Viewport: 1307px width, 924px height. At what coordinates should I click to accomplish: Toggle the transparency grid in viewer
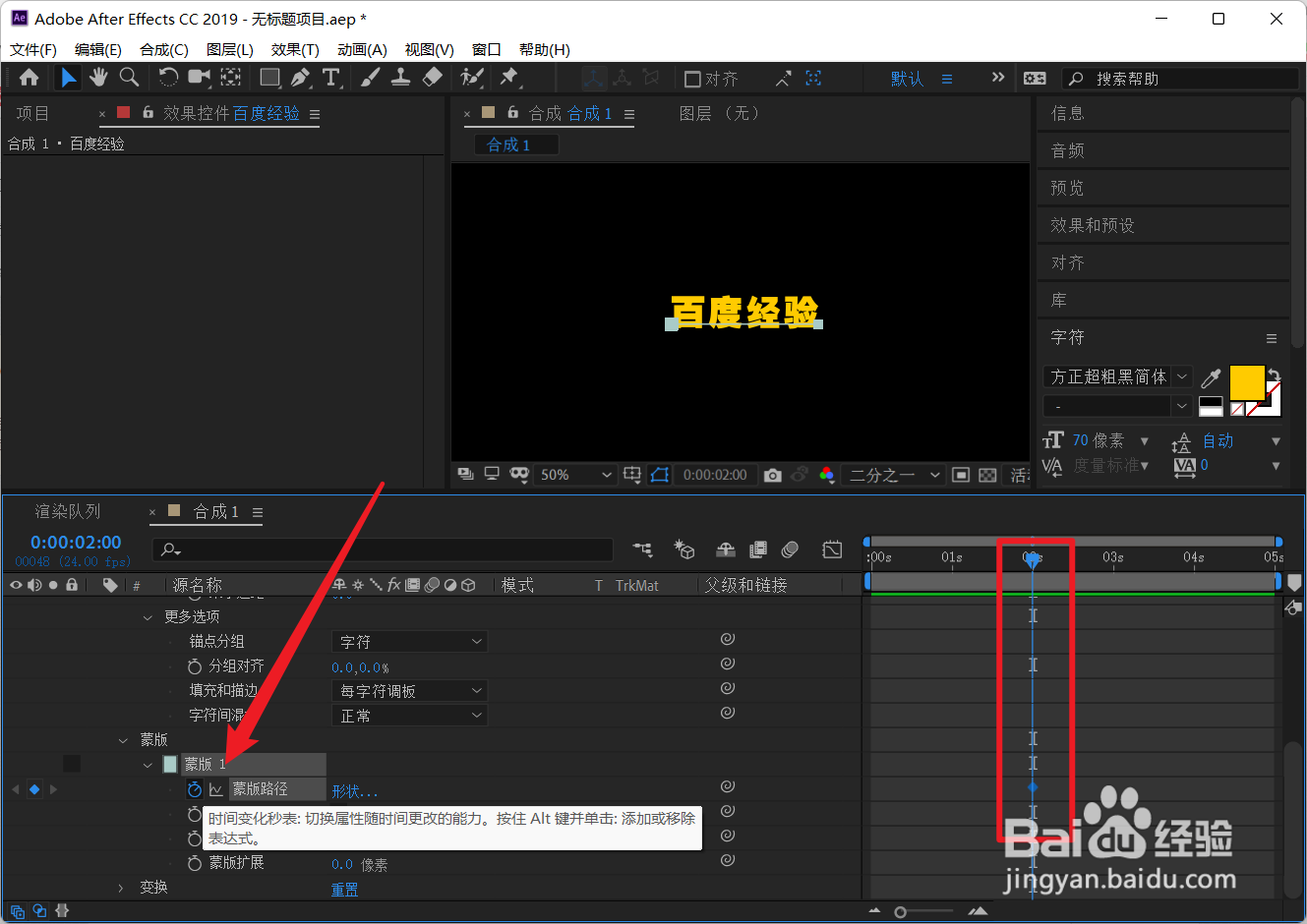988,475
